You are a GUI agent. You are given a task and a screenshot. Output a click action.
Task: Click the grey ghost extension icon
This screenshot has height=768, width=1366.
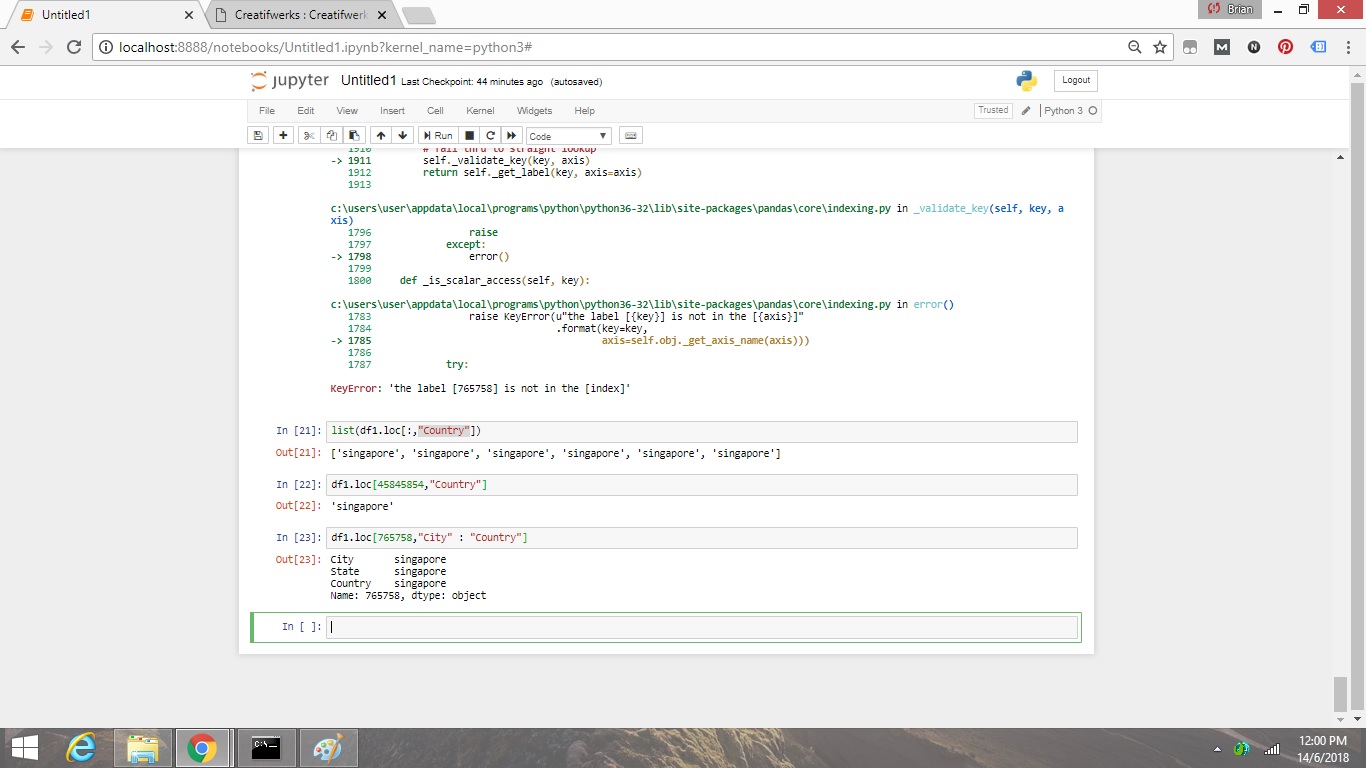pos(1190,47)
